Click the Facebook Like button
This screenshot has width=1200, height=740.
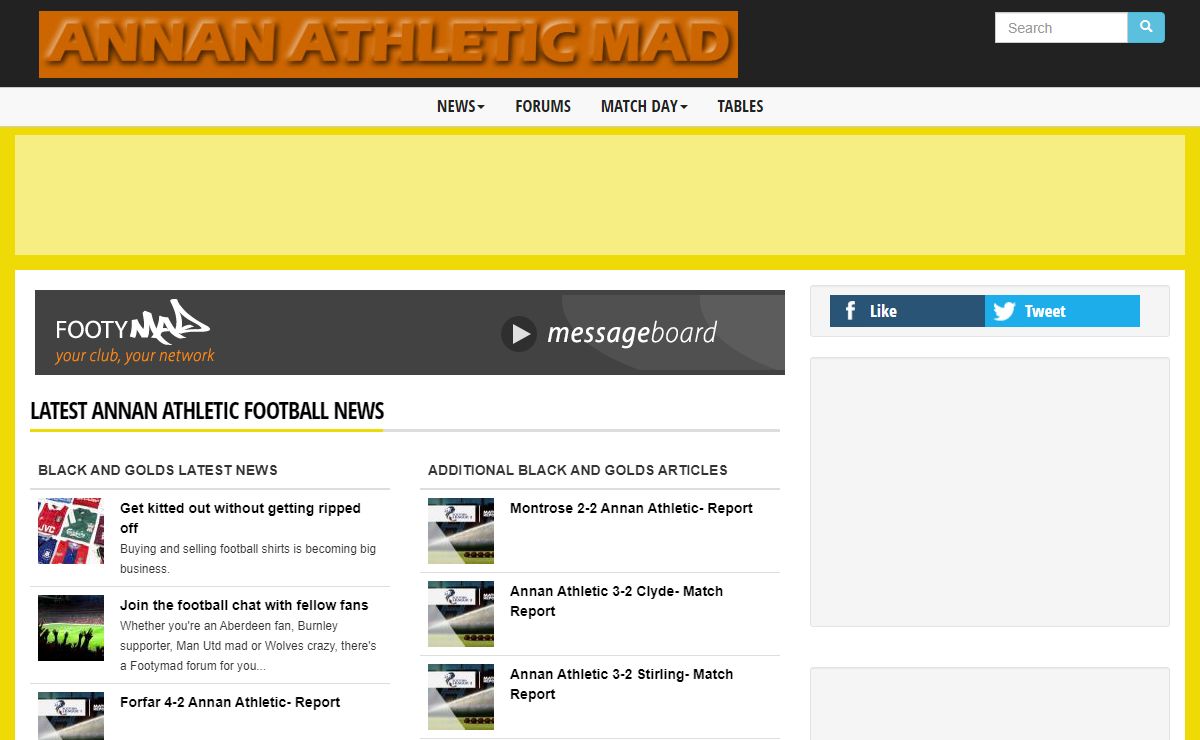click(x=907, y=311)
